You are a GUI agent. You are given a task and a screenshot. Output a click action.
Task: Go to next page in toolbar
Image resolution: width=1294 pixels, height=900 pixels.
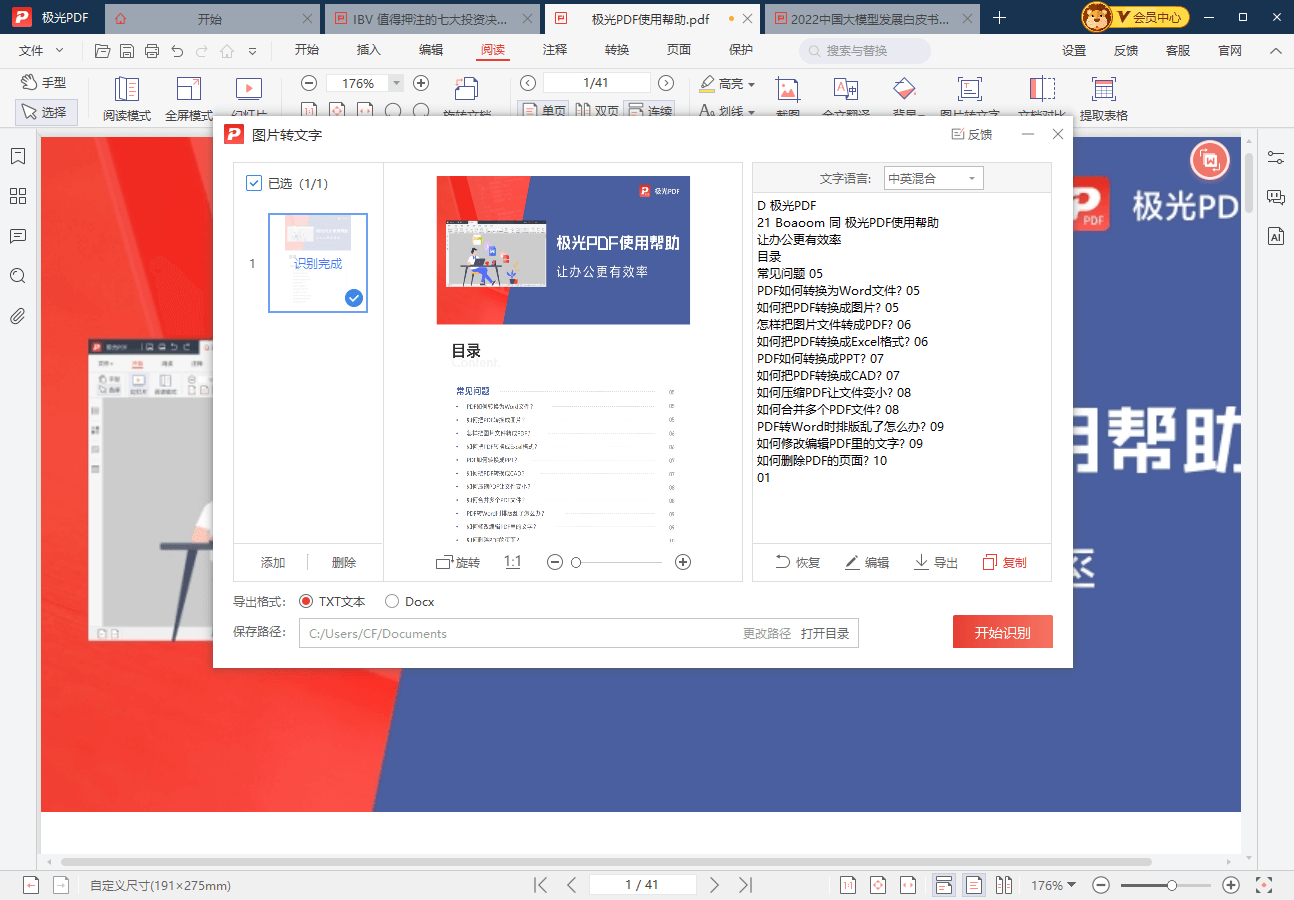coord(666,83)
